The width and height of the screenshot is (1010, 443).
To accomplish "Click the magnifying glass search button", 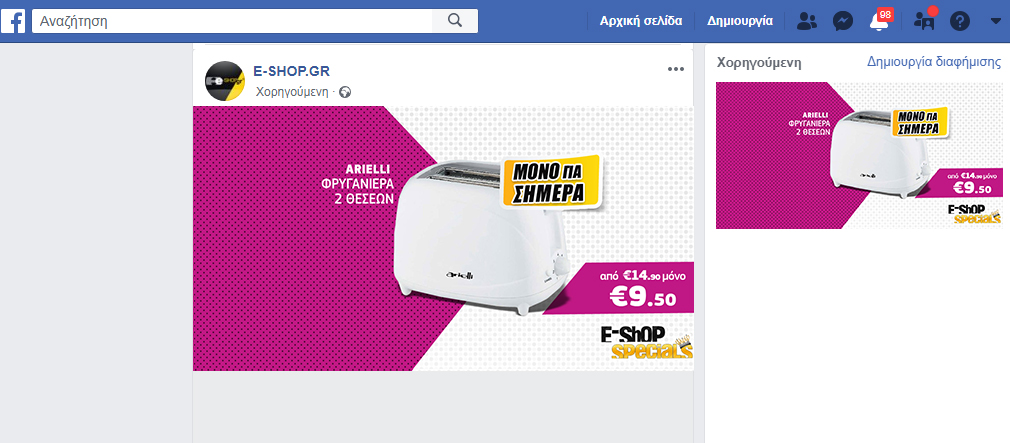I will [x=455, y=21].
